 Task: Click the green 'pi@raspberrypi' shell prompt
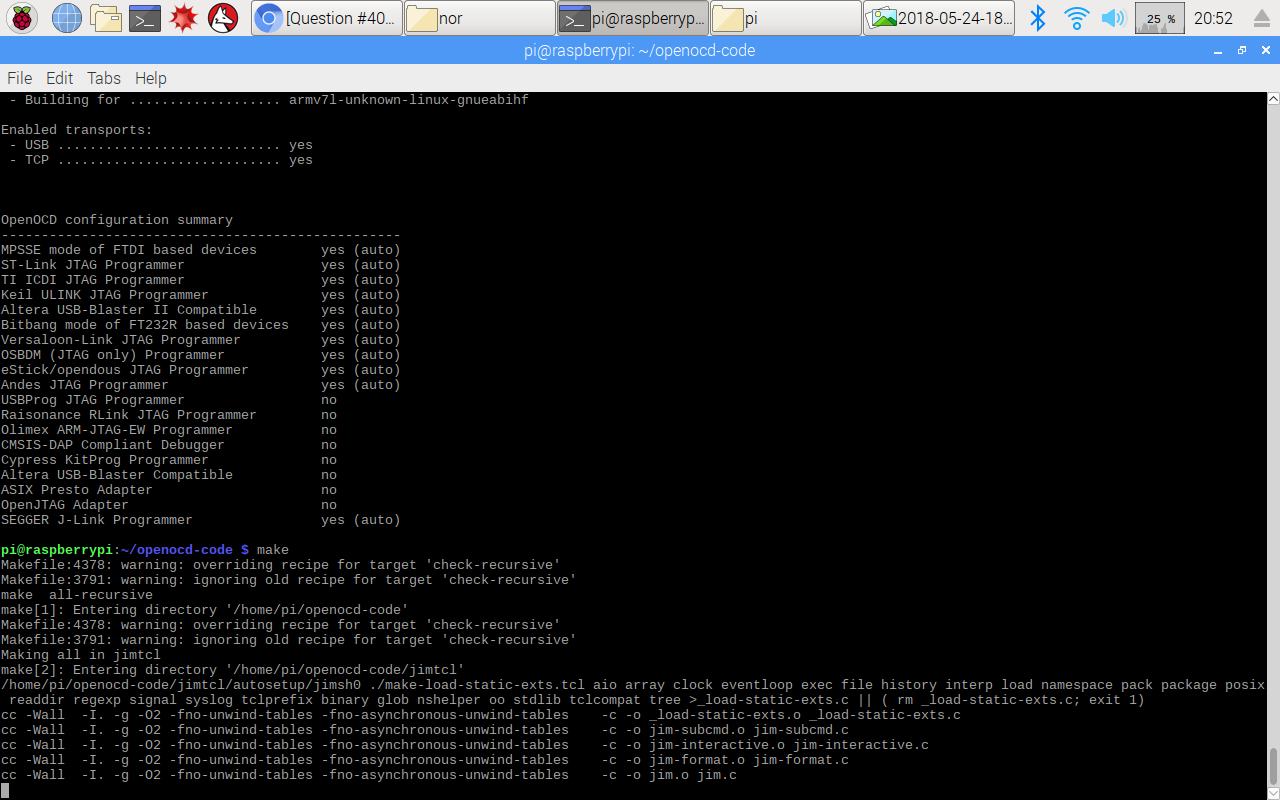(57, 550)
